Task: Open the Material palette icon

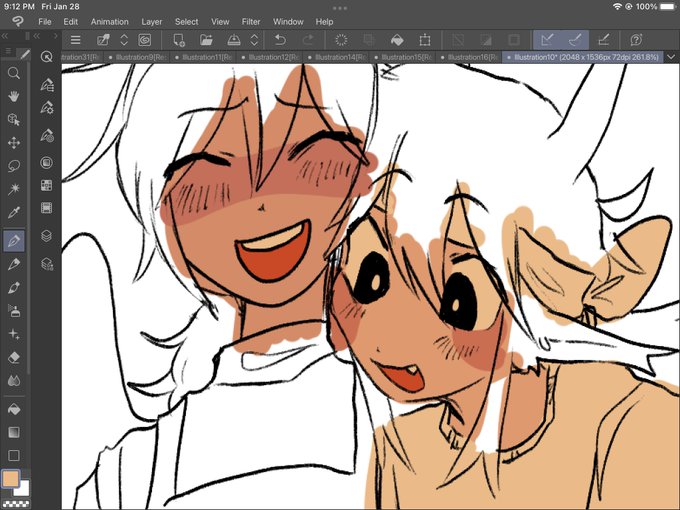Action: (46, 186)
